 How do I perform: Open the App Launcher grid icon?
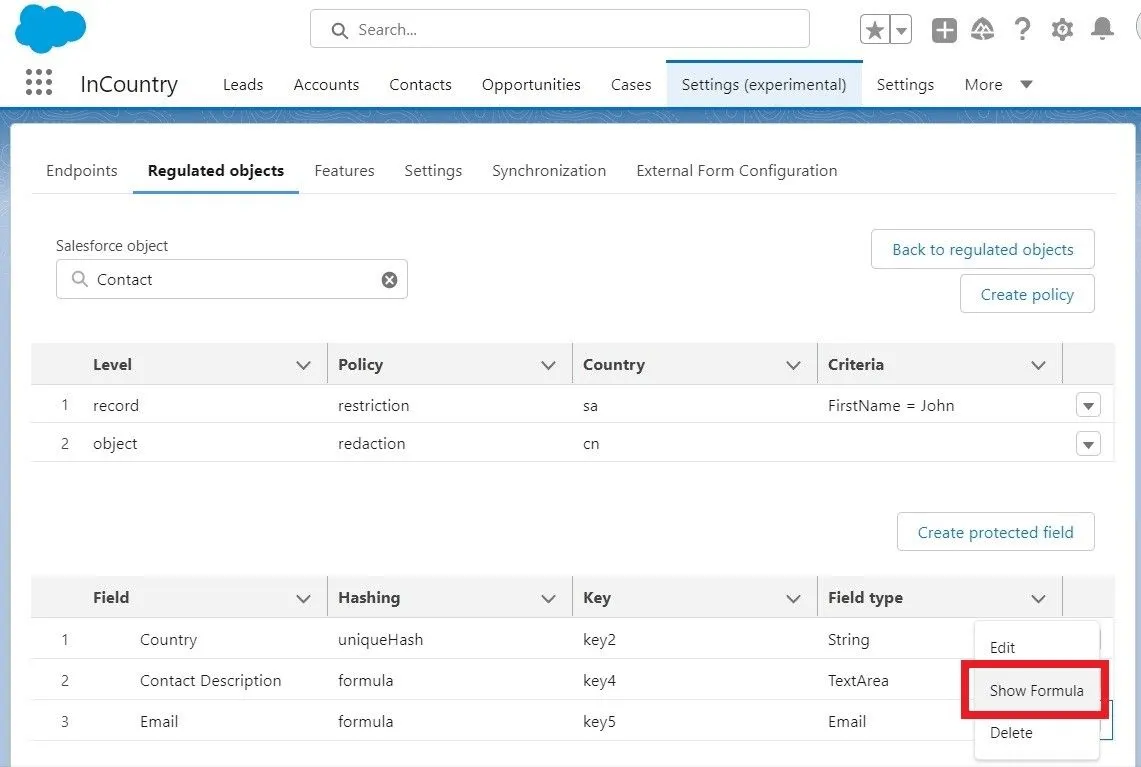point(38,83)
